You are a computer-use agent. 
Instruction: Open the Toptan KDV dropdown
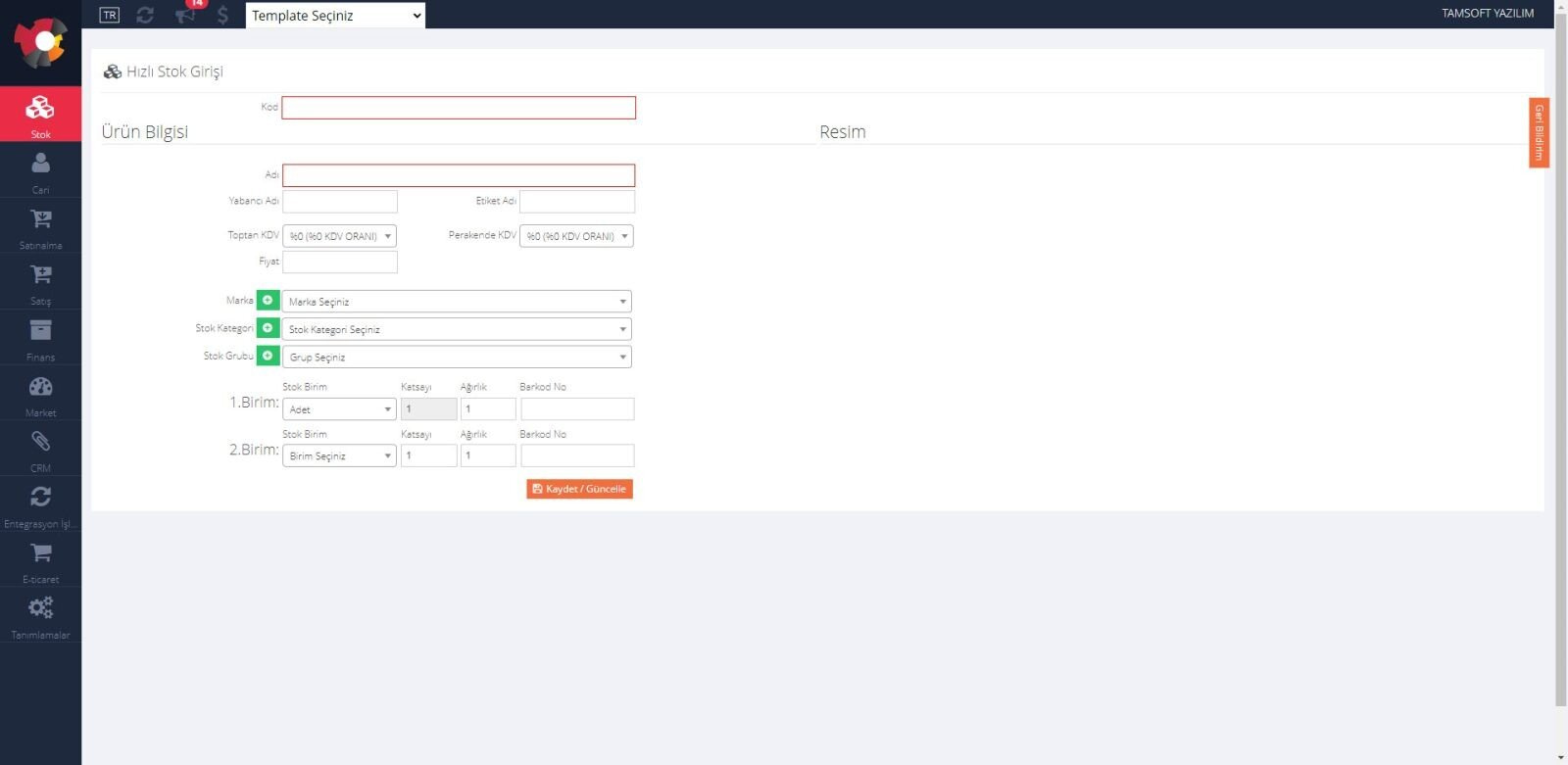coord(339,236)
